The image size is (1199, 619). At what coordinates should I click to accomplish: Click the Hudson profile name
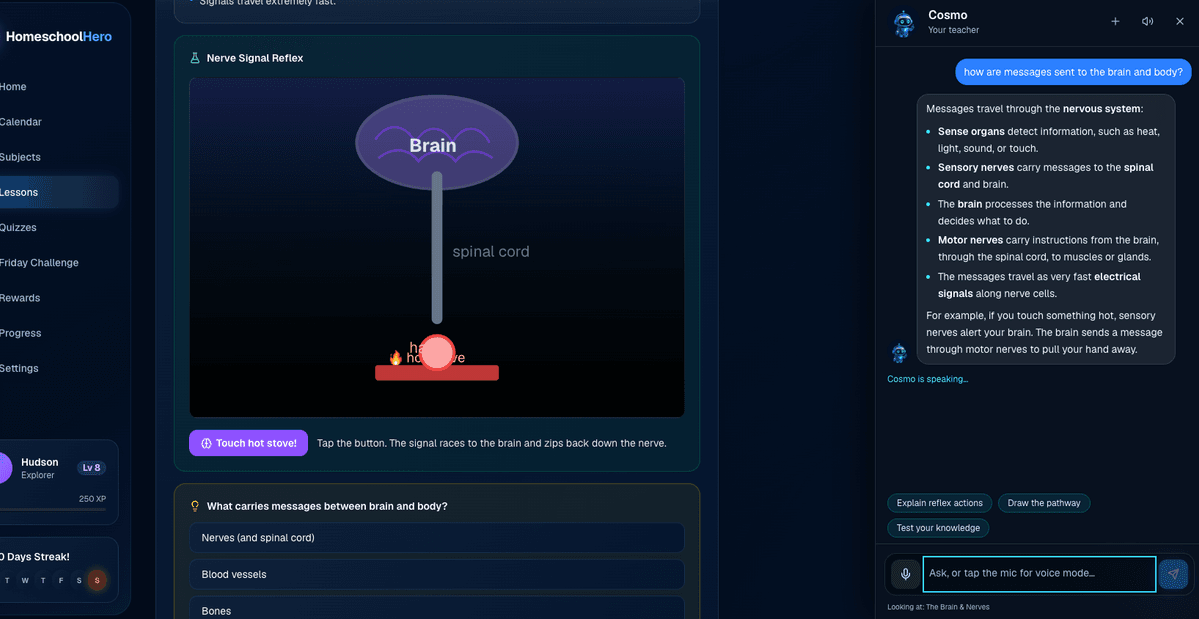(40, 462)
